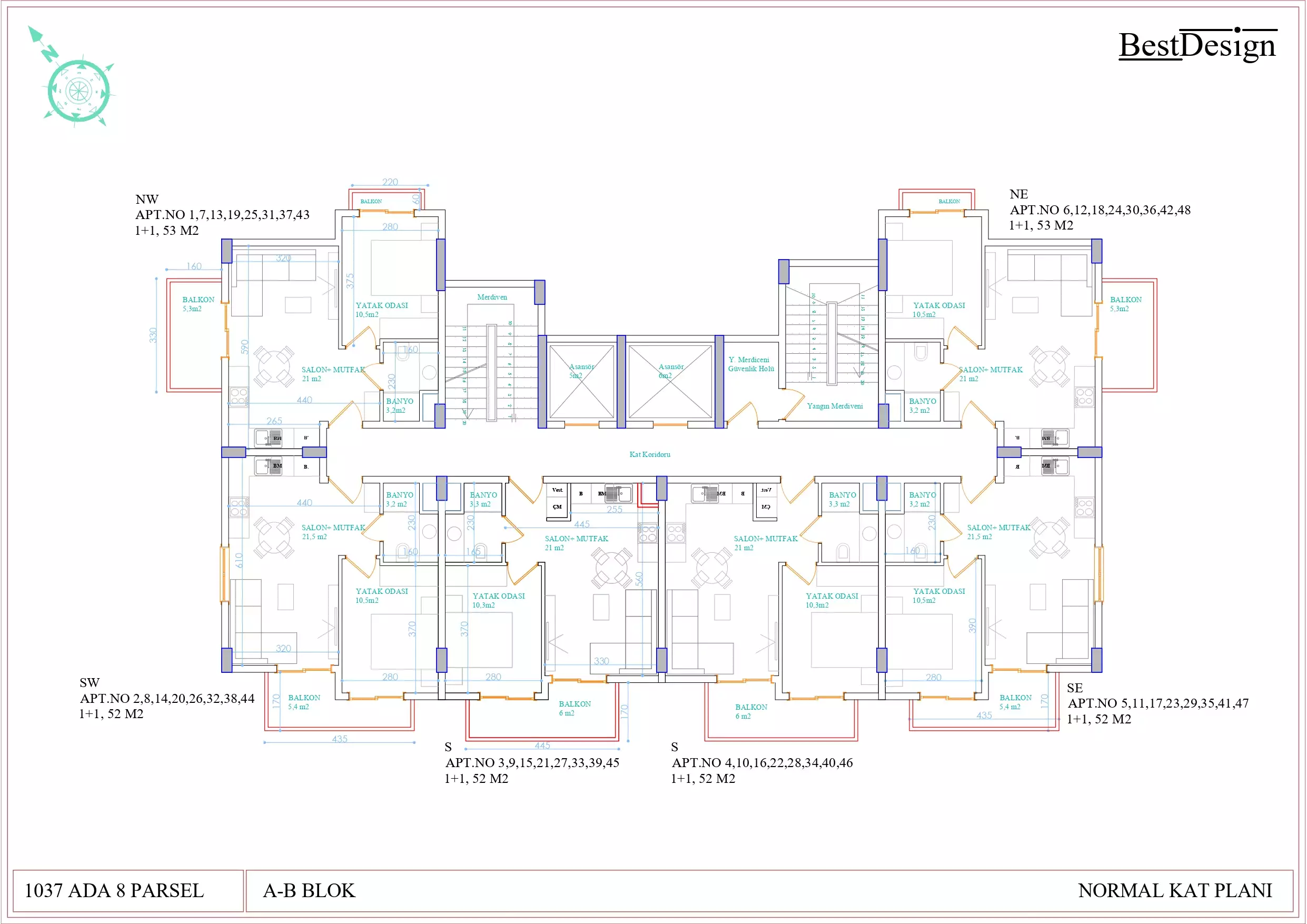Click the SE apartment dining table symbol
1307x924 pixels.
(x=1048, y=537)
